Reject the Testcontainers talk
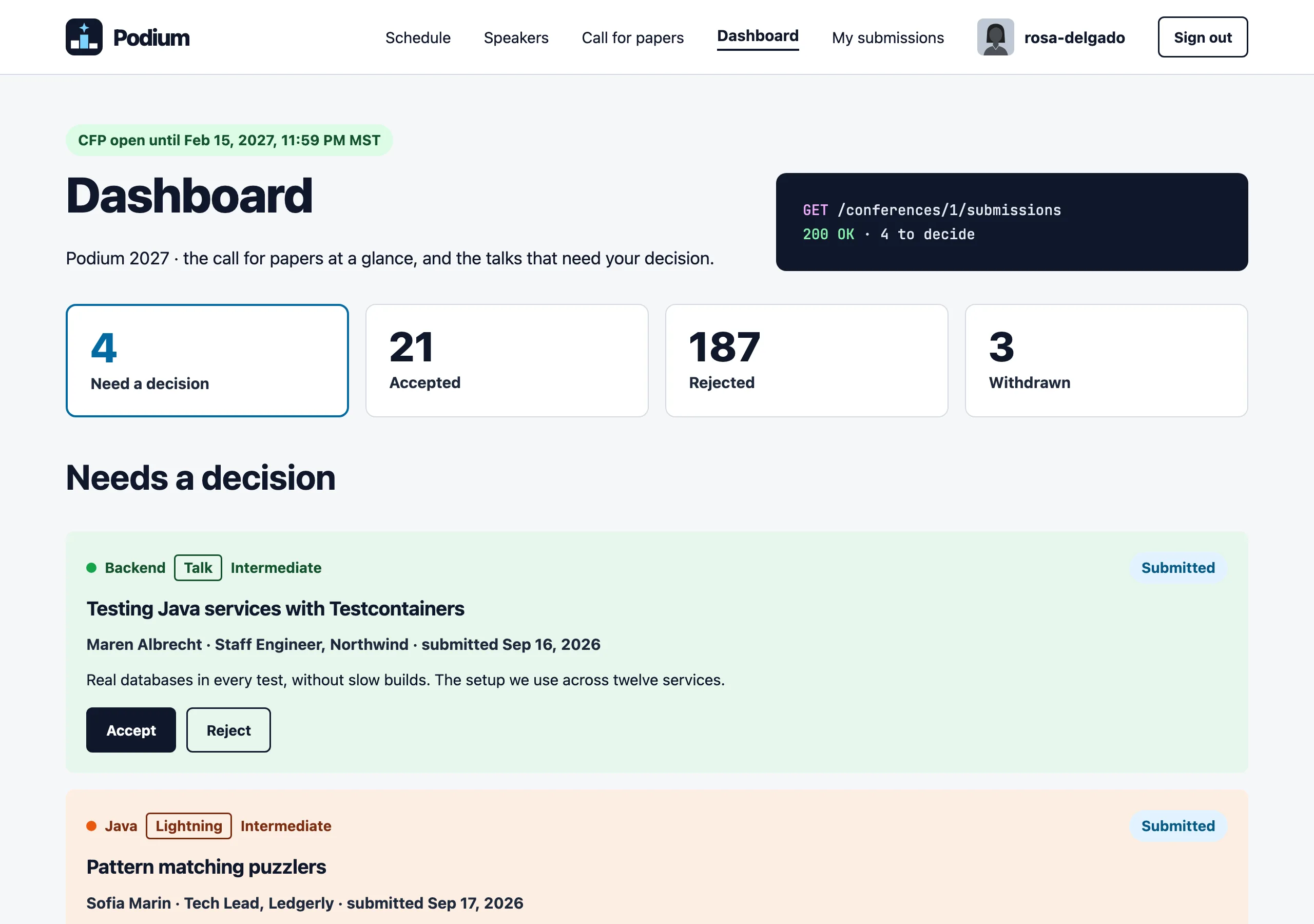This screenshot has height=924, width=1314. click(x=228, y=730)
